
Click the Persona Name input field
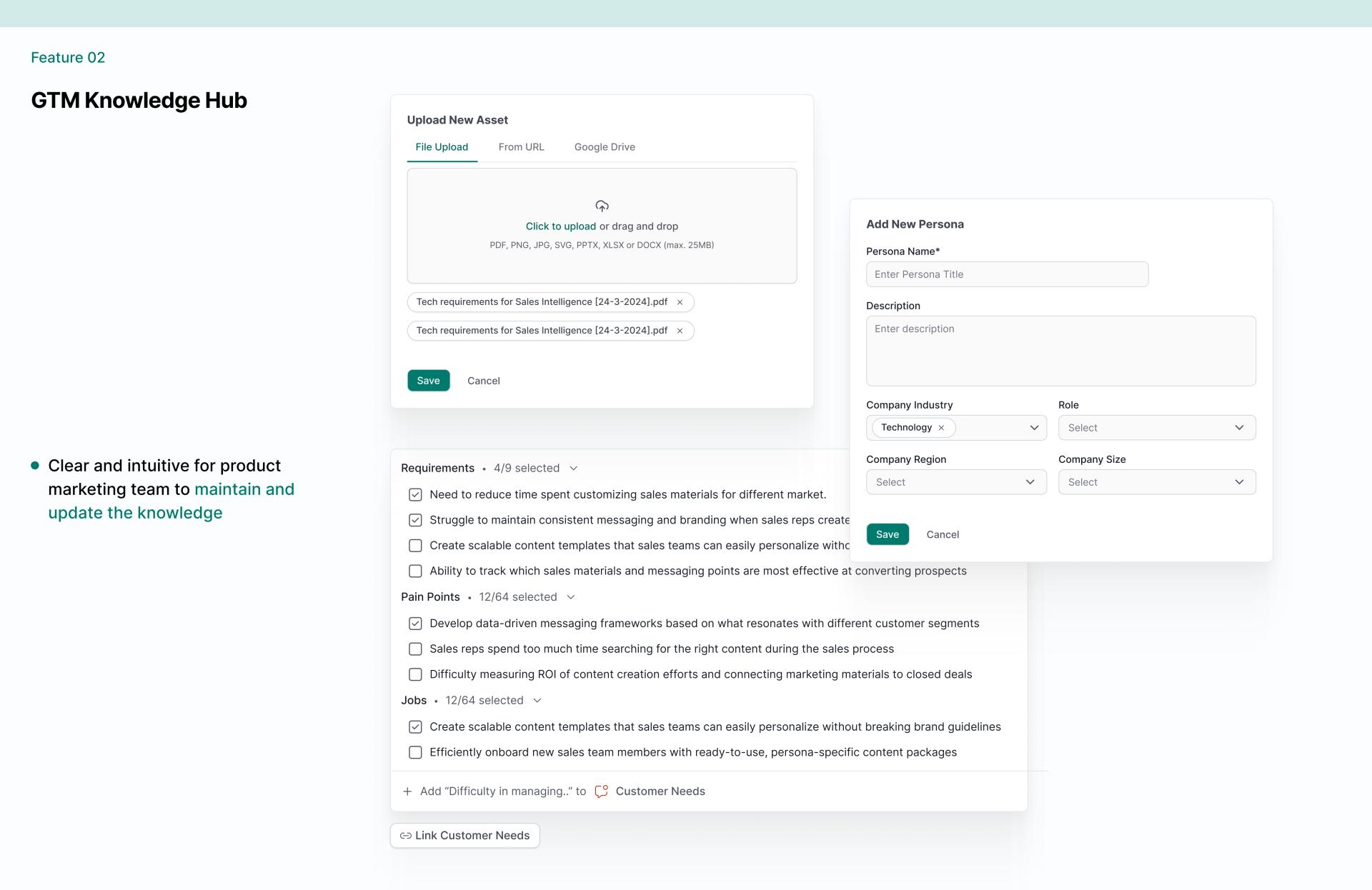point(1006,274)
